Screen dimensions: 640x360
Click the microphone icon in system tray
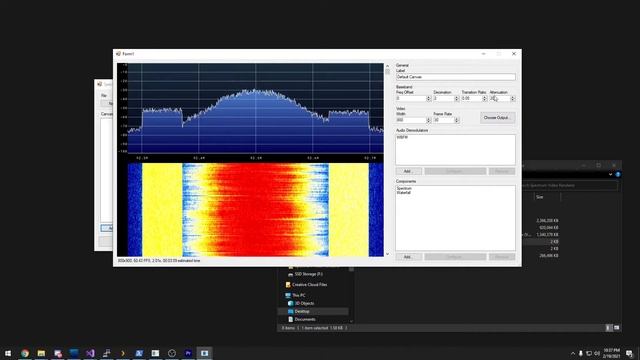pos(581,353)
